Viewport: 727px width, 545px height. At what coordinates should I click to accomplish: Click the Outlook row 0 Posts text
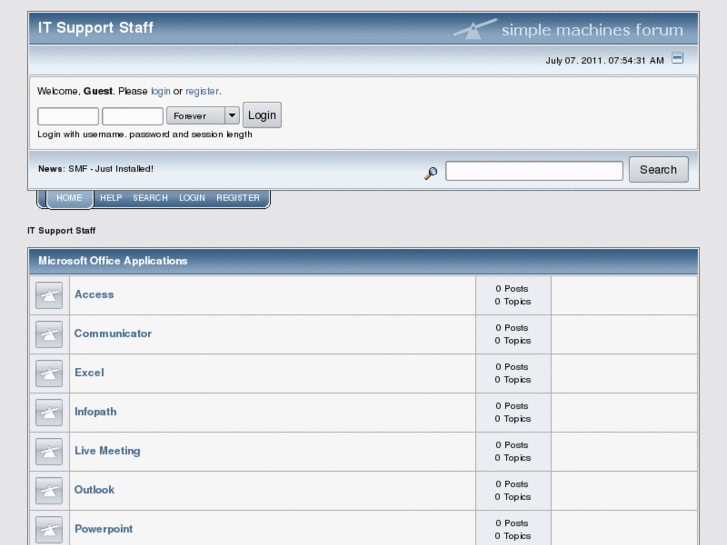[512, 484]
